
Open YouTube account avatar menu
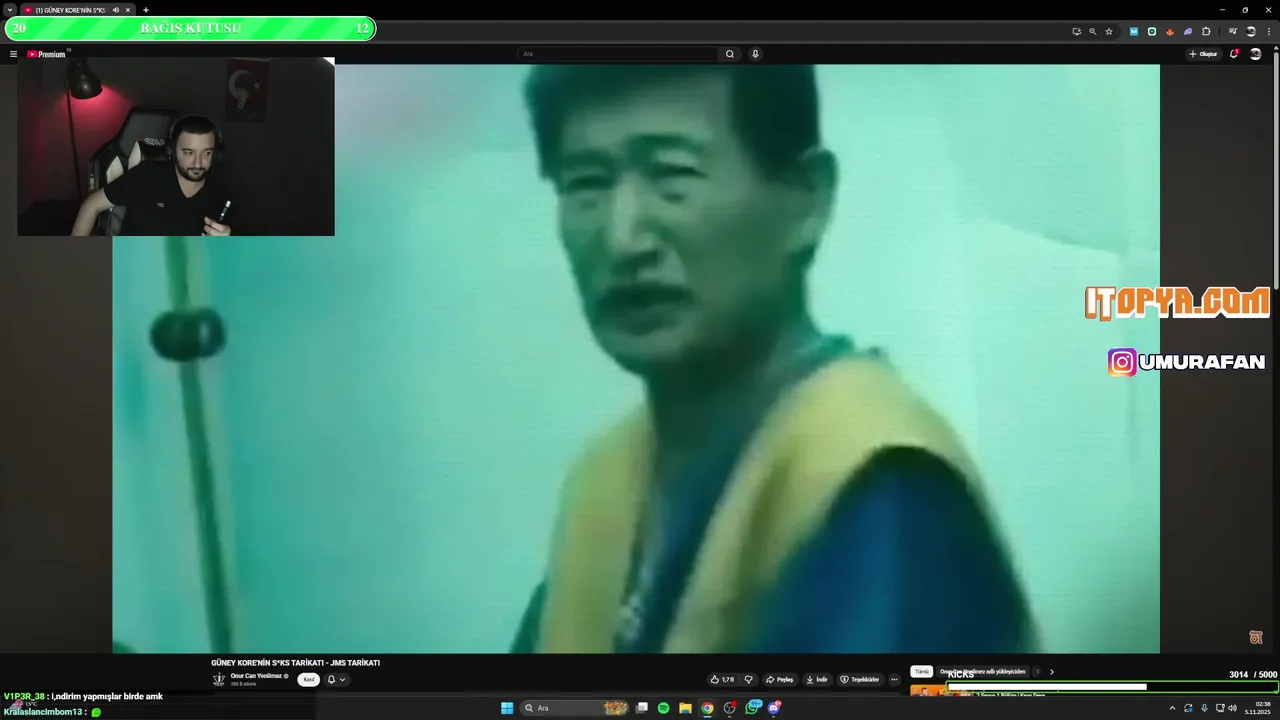[1255, 54]
